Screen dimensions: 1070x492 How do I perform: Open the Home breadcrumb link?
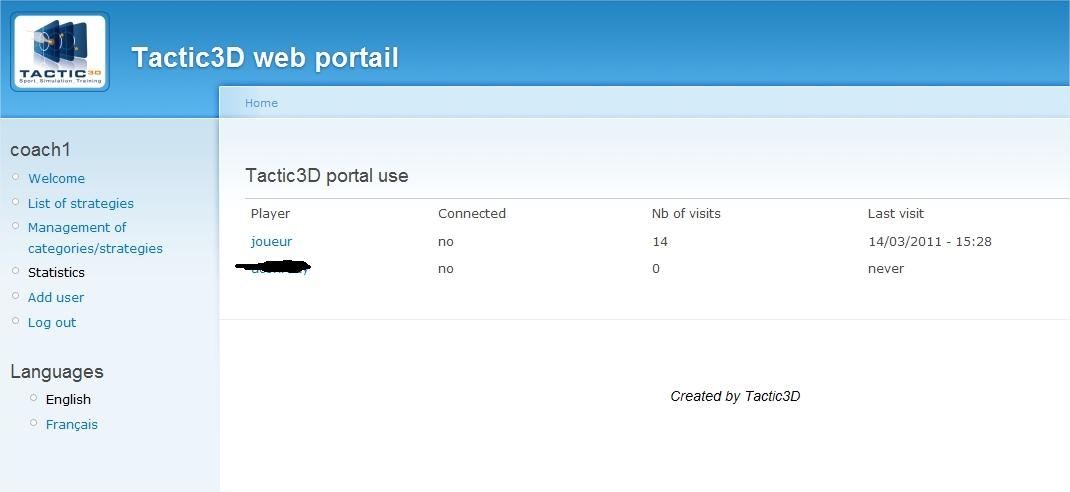pyautogui.click(x=261, y=103)
